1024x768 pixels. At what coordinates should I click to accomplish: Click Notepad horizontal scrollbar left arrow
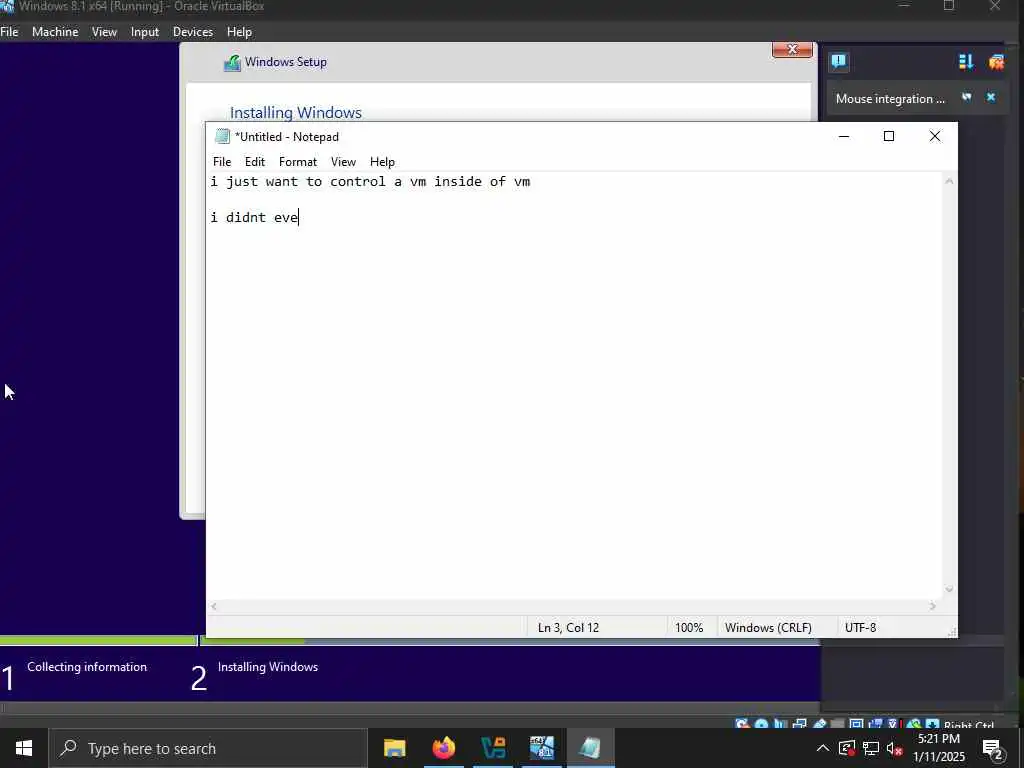[214, 606]
